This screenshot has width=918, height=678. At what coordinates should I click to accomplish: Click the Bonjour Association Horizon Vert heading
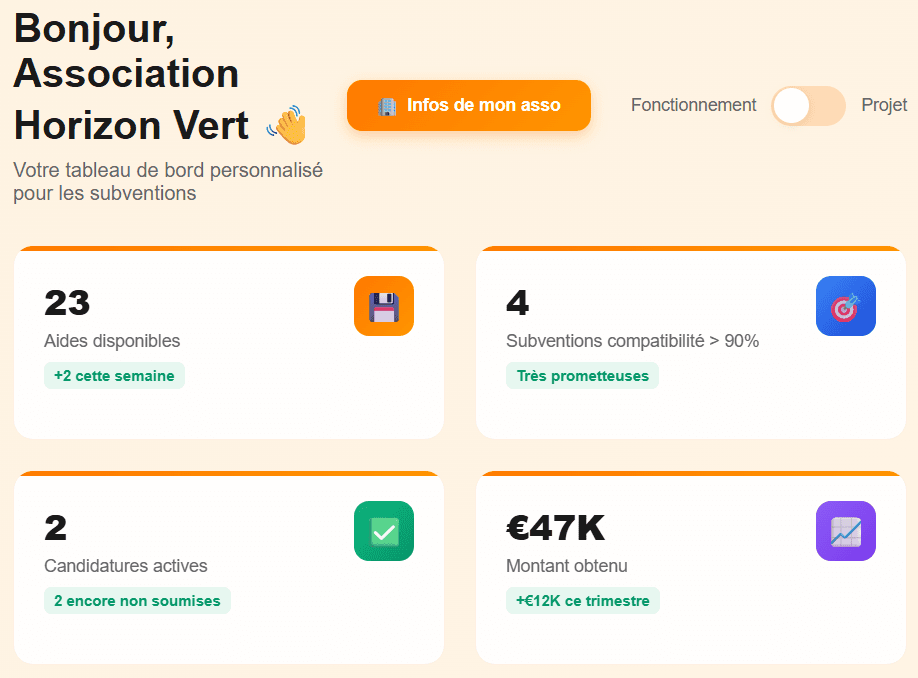tap(160, 77)
